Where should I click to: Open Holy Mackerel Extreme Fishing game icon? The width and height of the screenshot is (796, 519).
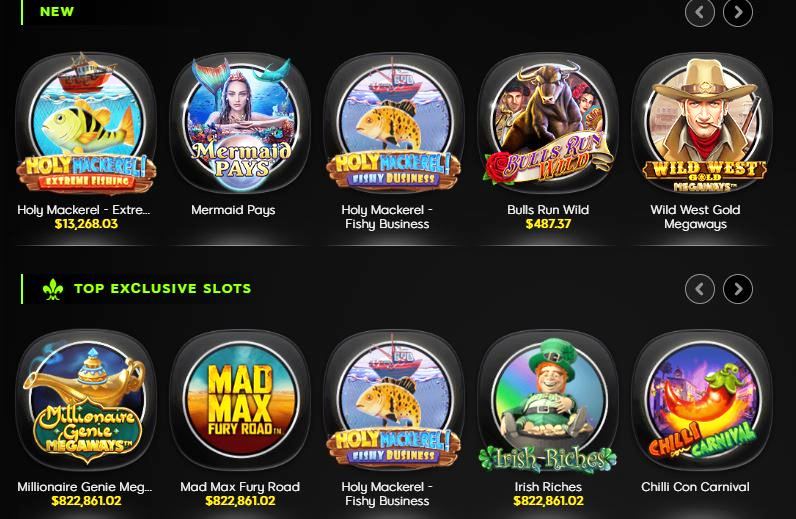tap(86, 123)
